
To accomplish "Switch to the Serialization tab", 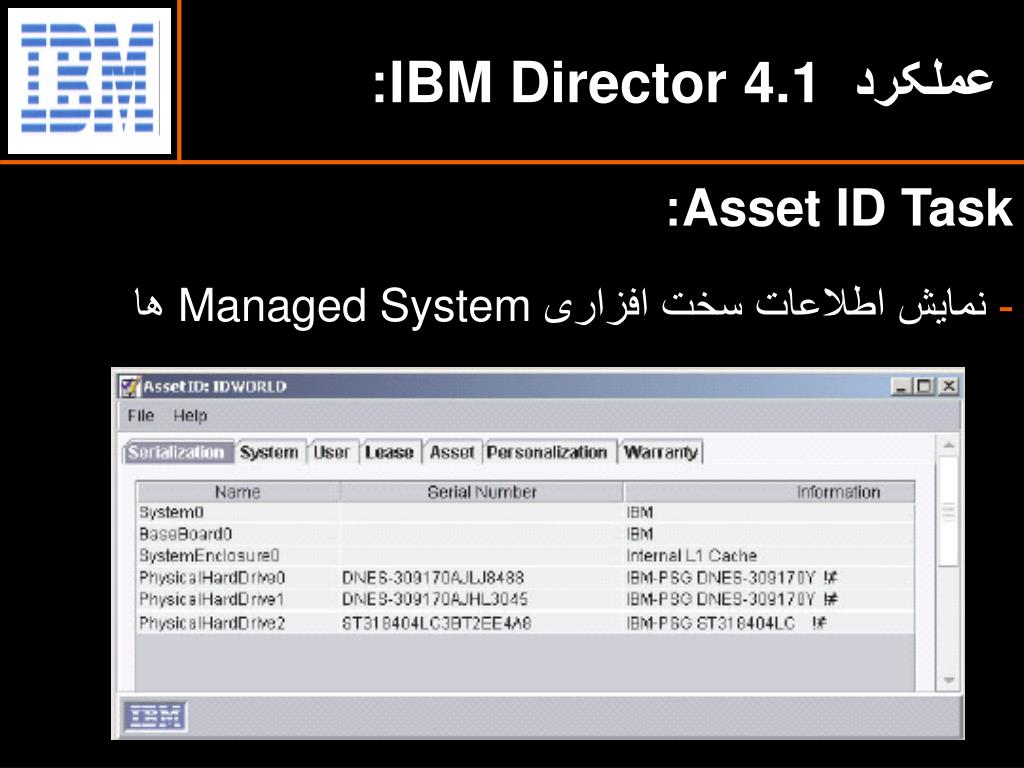I will (x=177, y=452).
